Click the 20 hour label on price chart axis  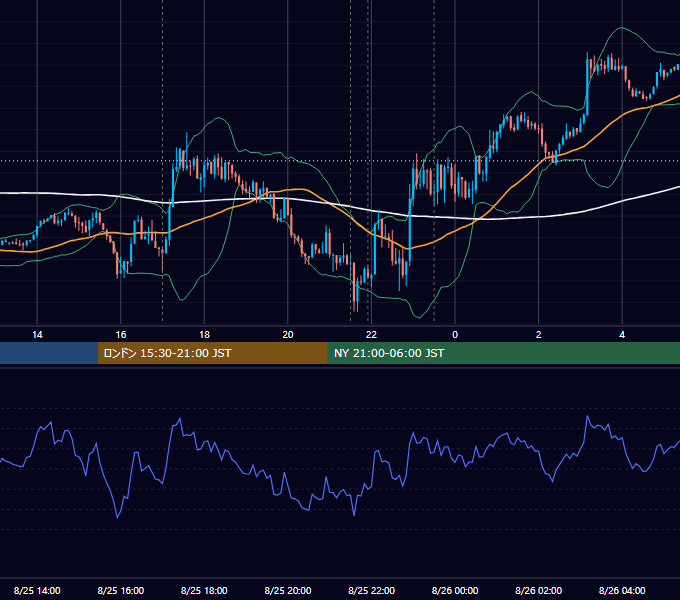tap(288, 335)
